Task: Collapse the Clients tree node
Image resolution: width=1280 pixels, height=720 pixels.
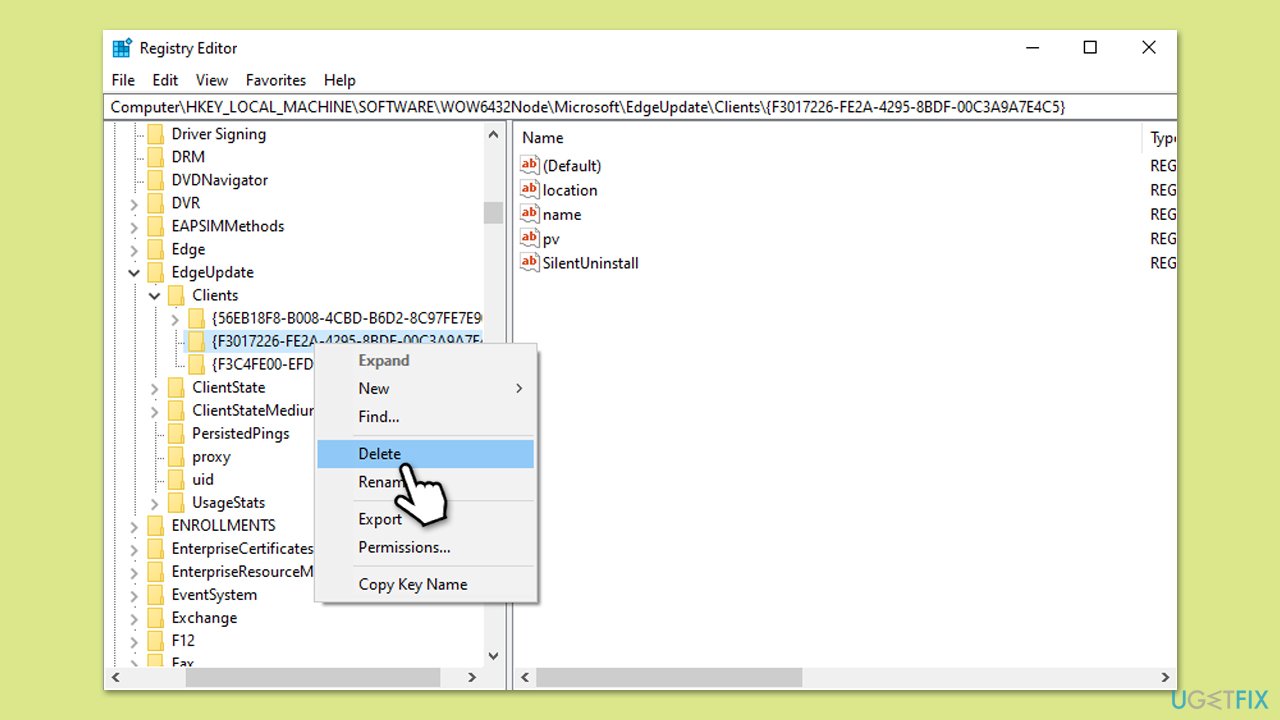Action: point(154,295)
